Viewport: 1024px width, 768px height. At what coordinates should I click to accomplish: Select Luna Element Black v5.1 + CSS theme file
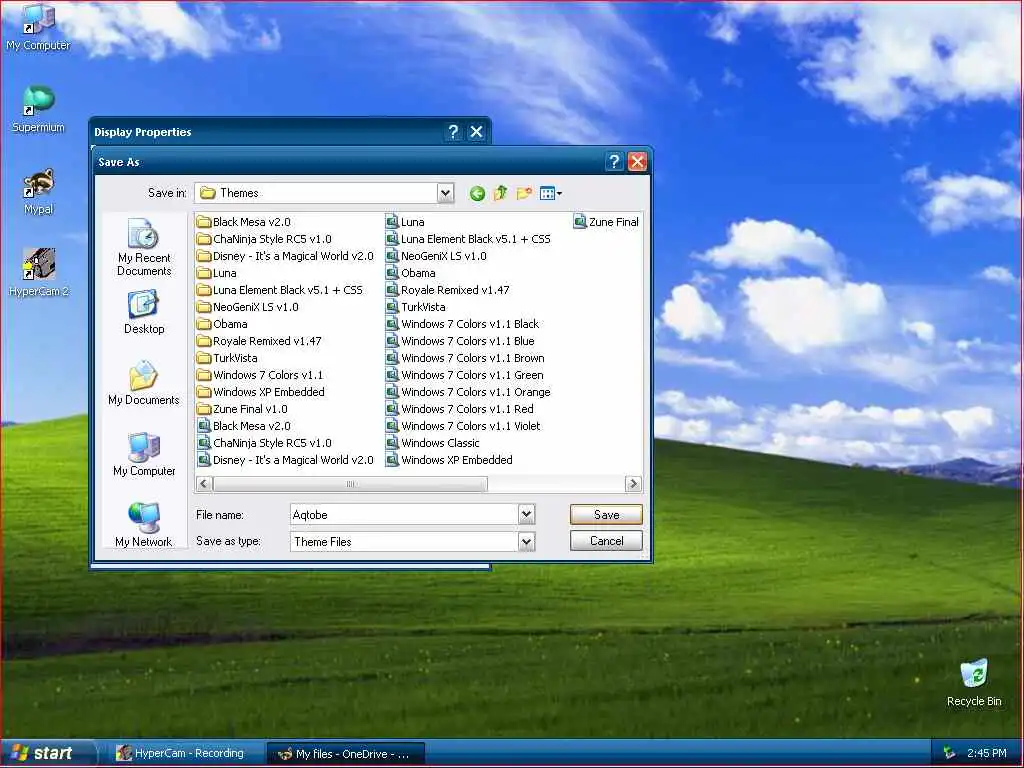[468, 239]
